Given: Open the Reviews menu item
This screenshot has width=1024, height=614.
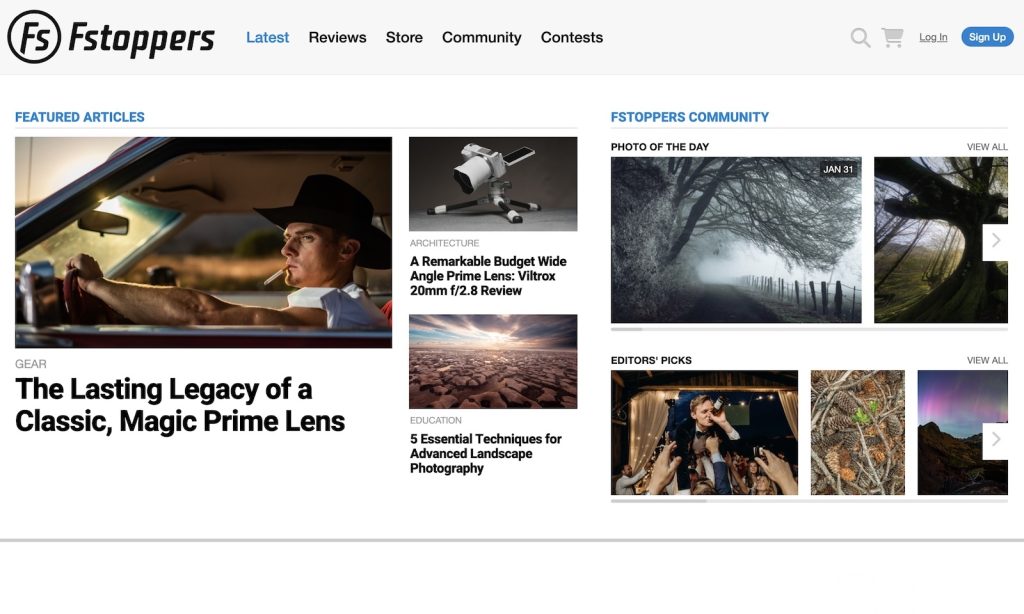Looking at the screenshot, I should [337, 38].
